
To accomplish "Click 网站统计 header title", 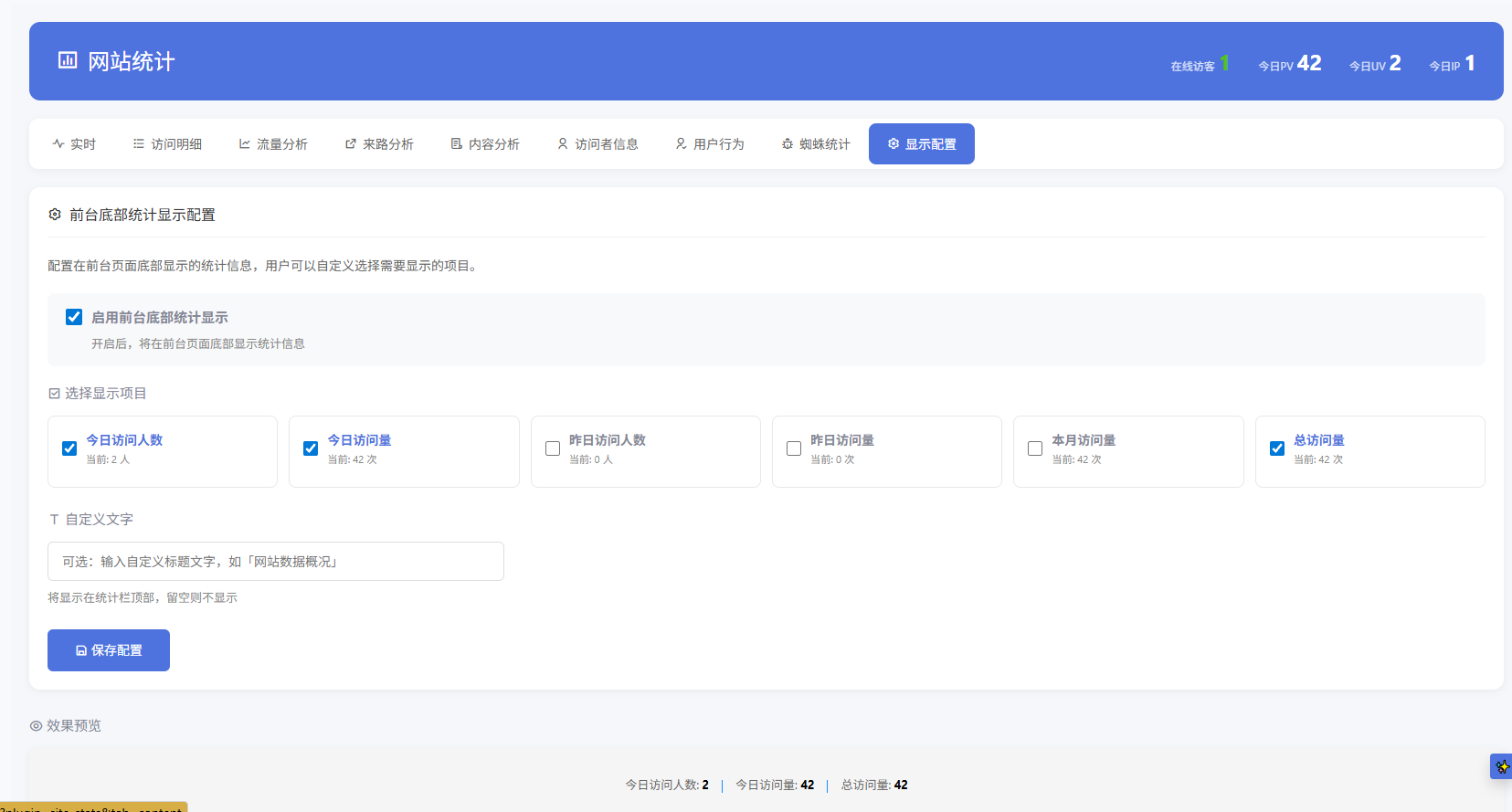I will [131, 61].
